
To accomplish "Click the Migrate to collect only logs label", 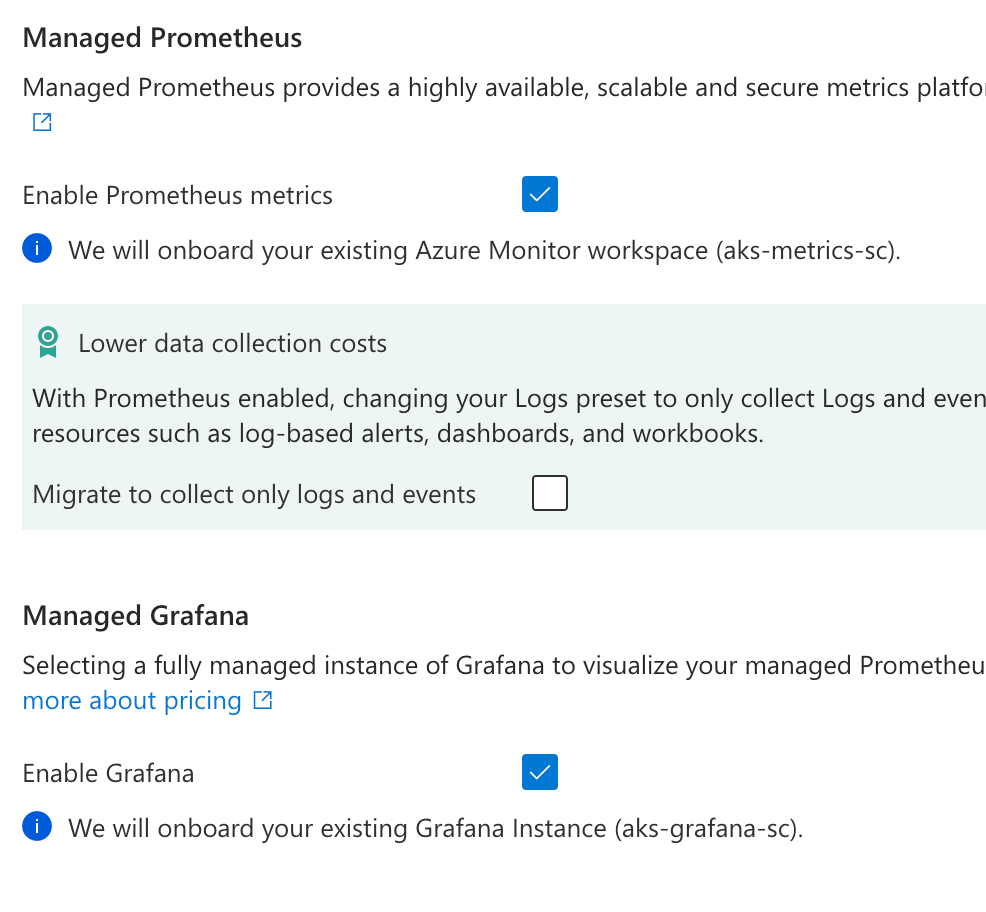I will click(254, 494).
